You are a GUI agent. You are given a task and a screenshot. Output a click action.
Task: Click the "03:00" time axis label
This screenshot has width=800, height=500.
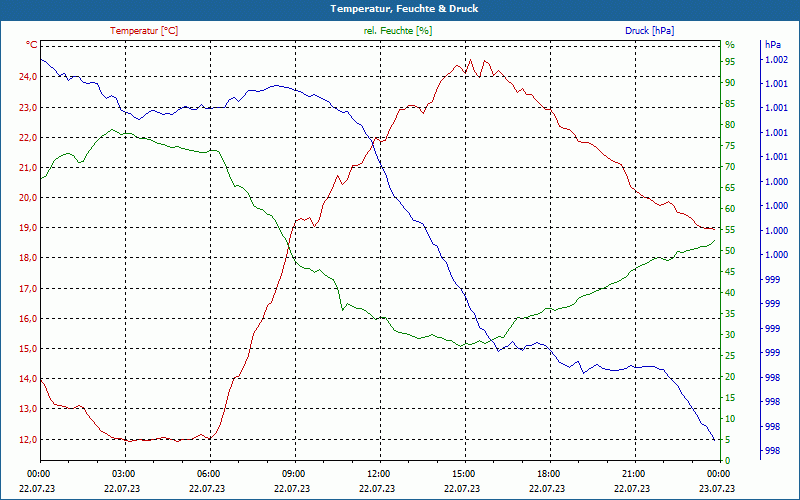tap(123, 473)
